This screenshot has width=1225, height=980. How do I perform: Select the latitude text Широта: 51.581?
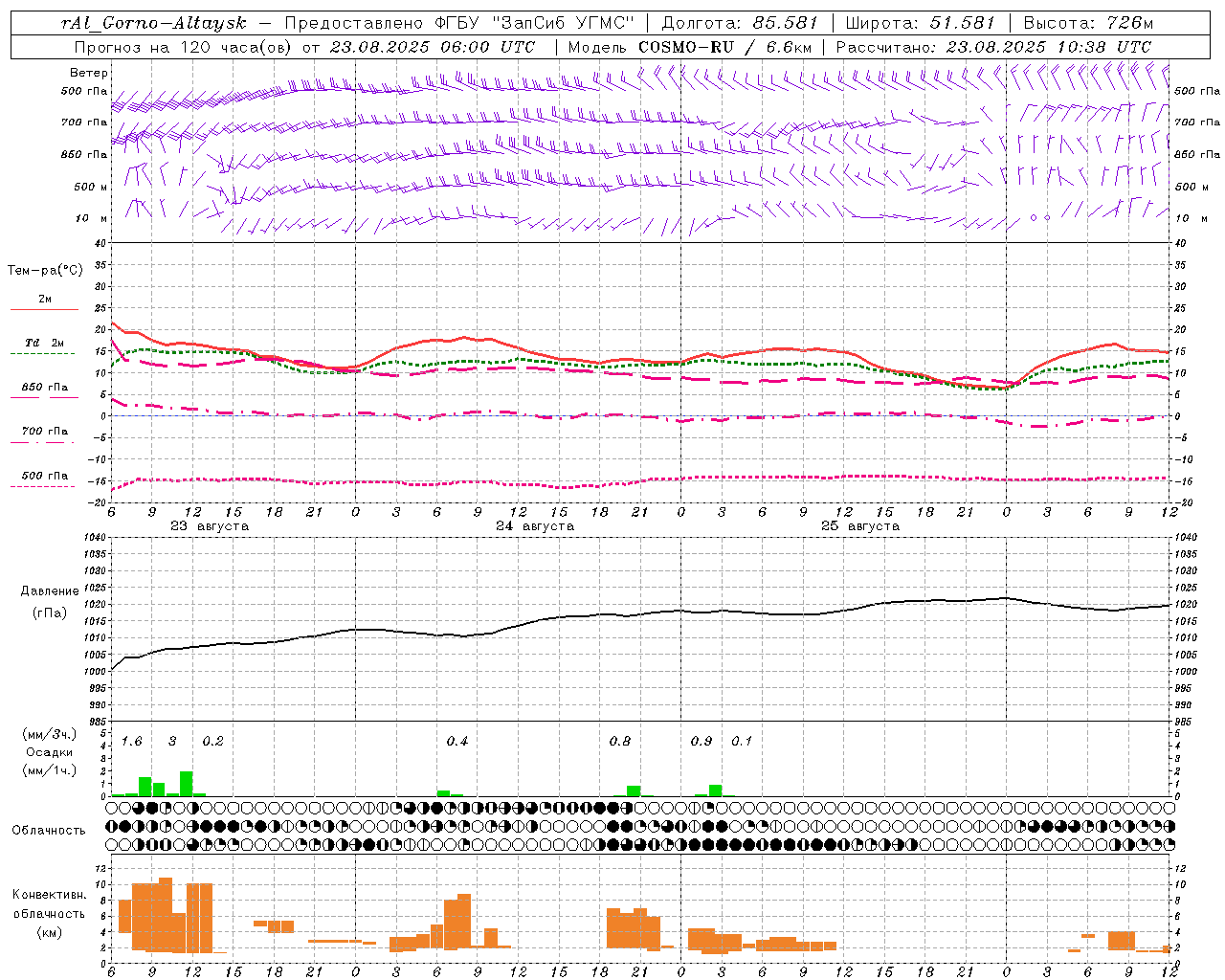tap(921, 23)
